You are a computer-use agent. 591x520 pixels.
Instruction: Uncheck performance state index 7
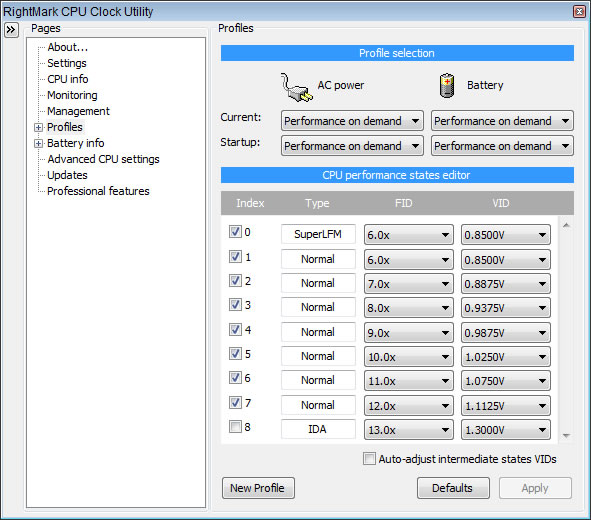235,402
